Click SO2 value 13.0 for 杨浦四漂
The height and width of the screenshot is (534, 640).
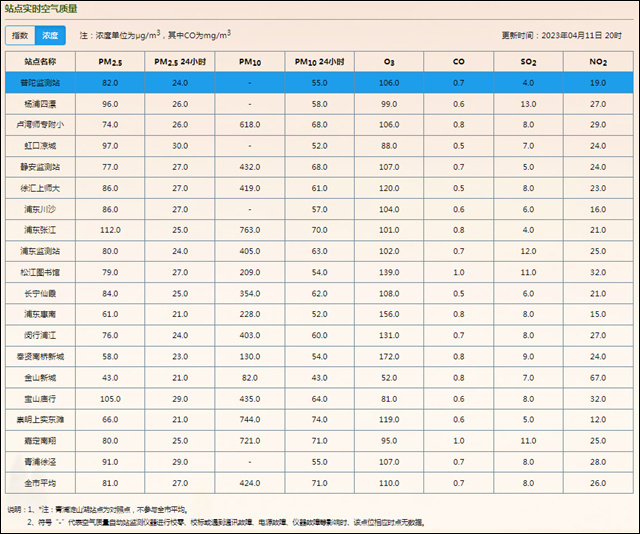click(x=529, y=104)
